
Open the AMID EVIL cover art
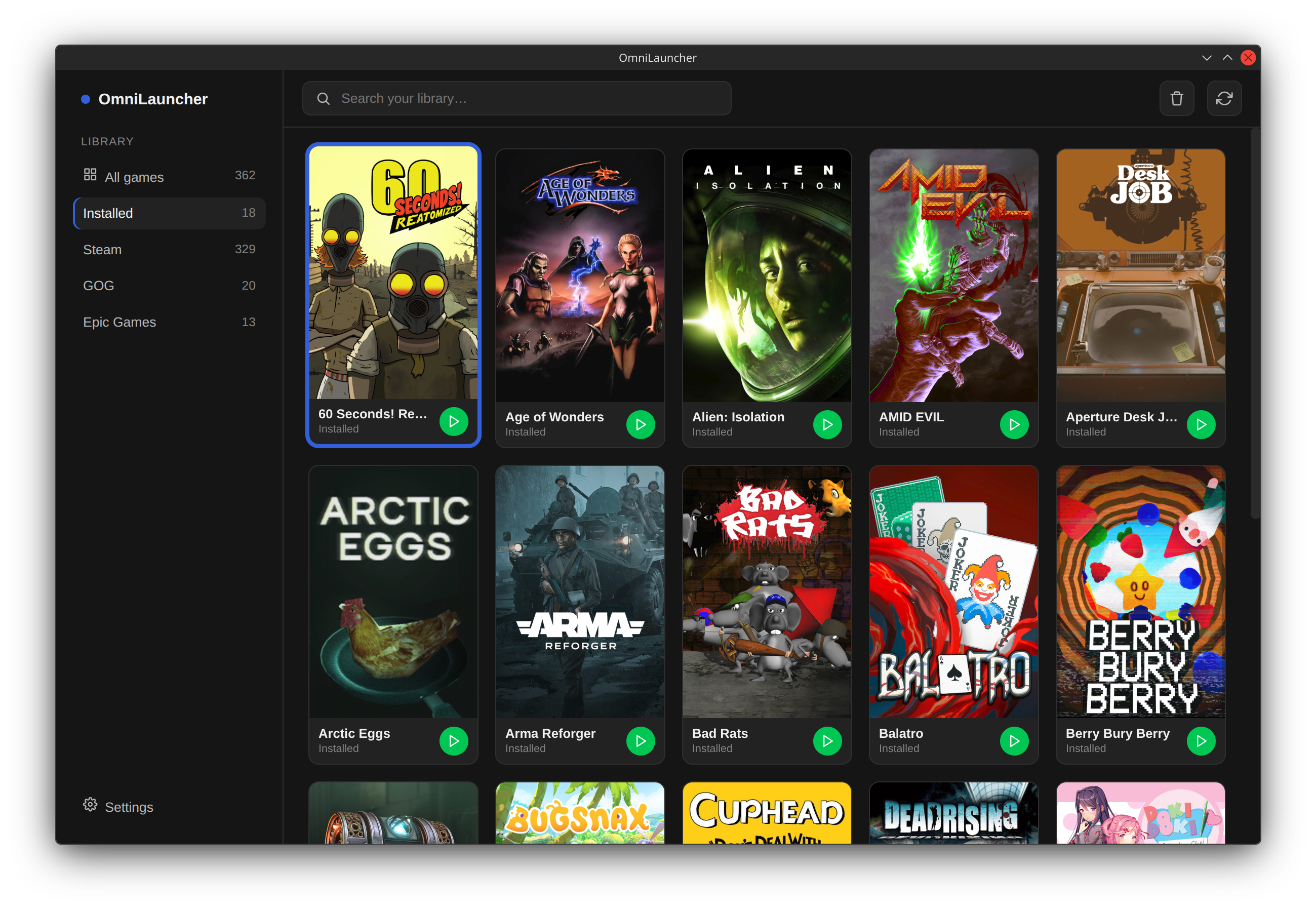click(x=954, y=276)
